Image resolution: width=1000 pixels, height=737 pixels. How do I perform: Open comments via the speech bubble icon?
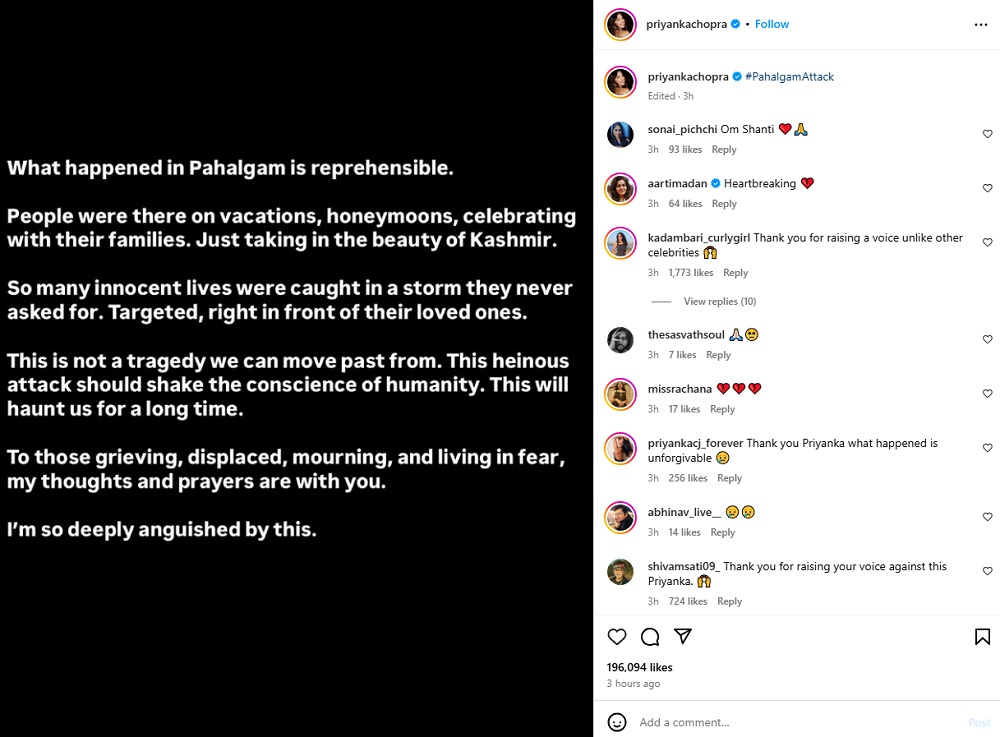click(x=650, y=637)
